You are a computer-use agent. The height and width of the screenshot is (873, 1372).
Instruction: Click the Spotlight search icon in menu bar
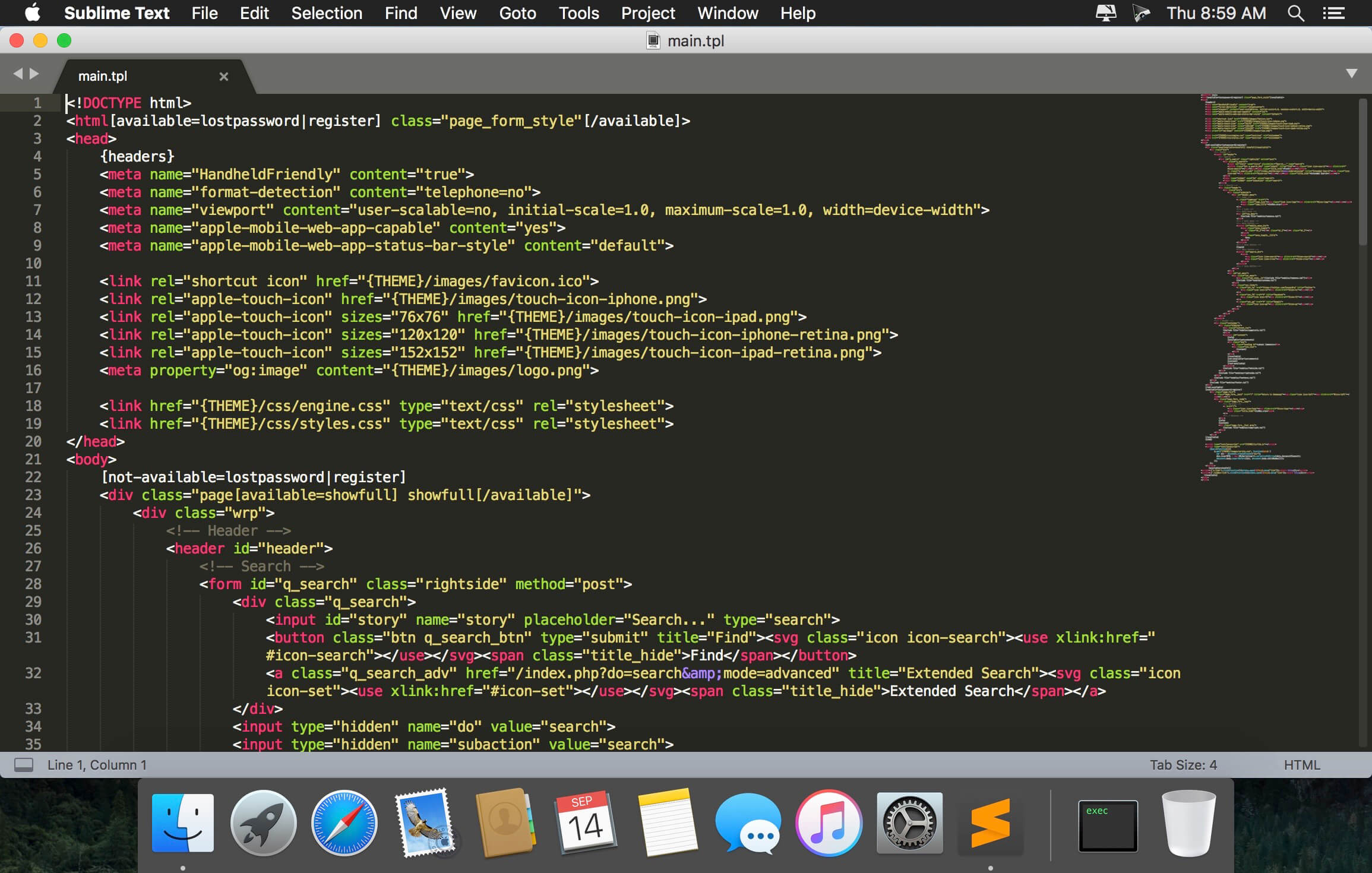(1296, 13)
